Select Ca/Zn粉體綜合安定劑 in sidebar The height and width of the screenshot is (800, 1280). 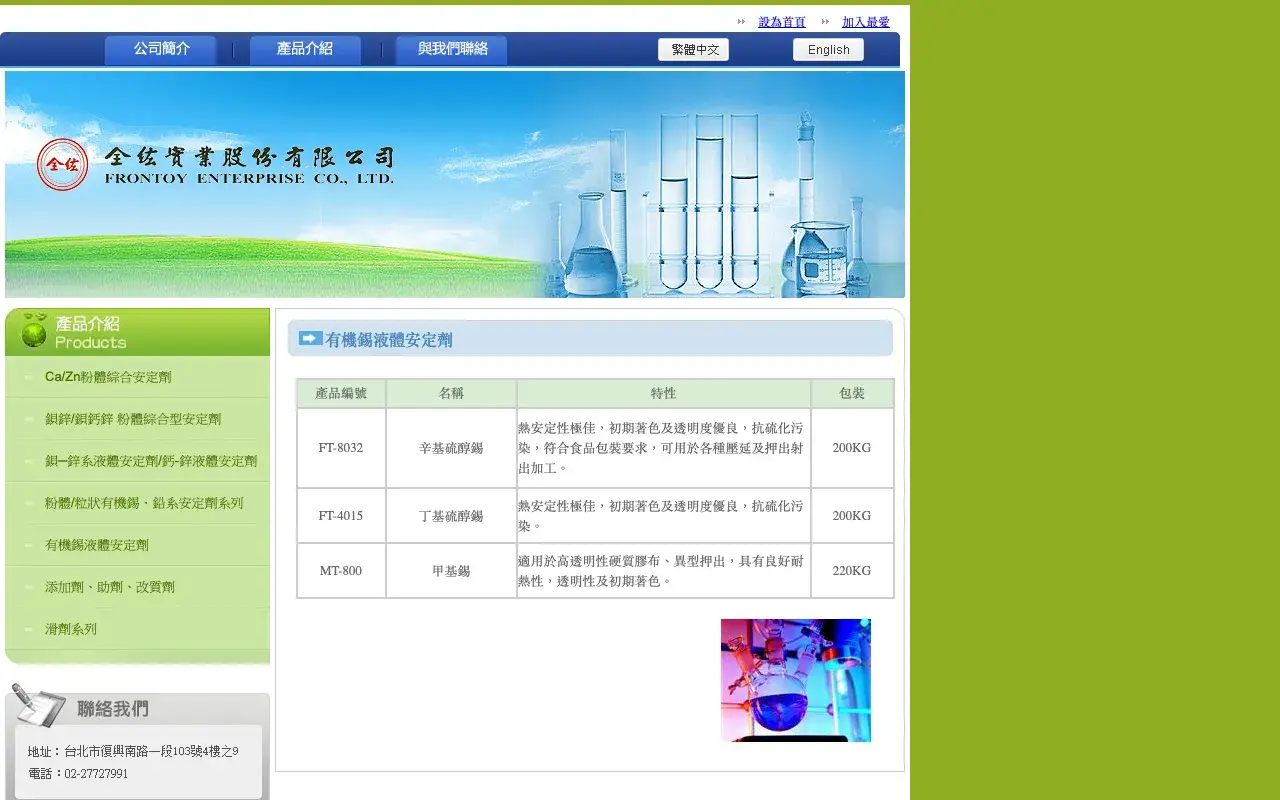pos(108,377)
